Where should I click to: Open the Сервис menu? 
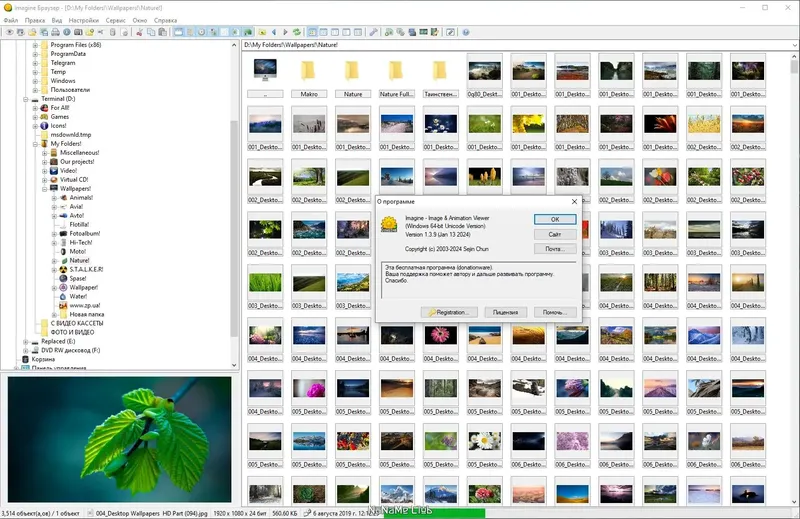pyautogui.click(x=116, y=20)
